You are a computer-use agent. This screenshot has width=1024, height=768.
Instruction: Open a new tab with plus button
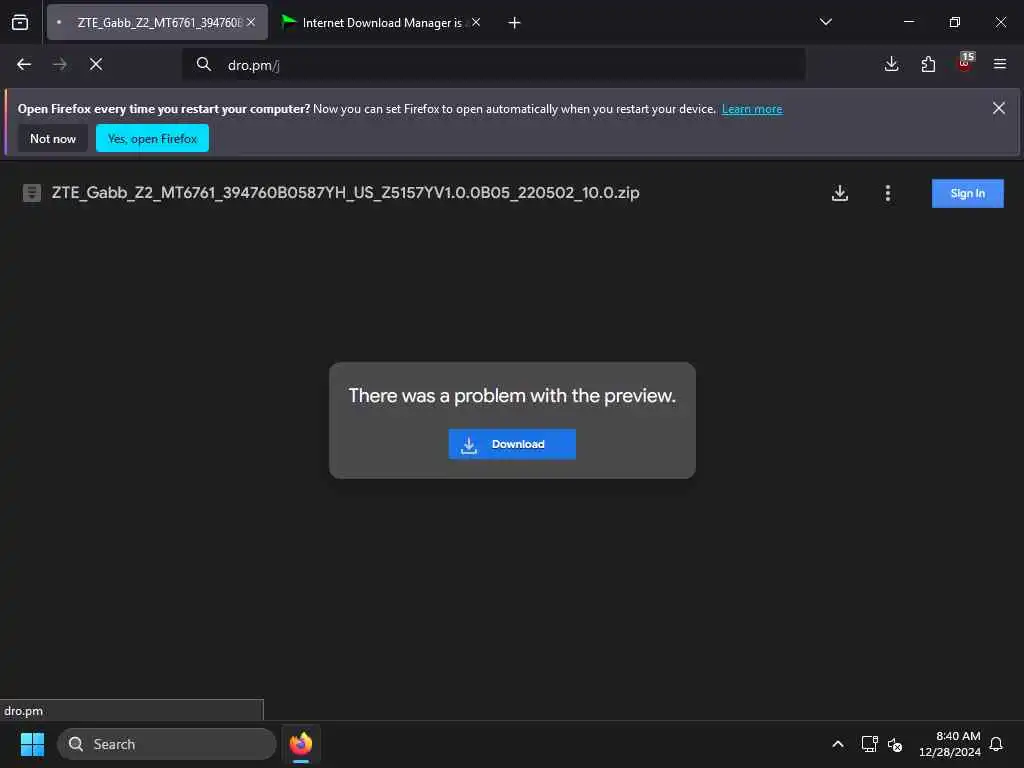[514, 23]
